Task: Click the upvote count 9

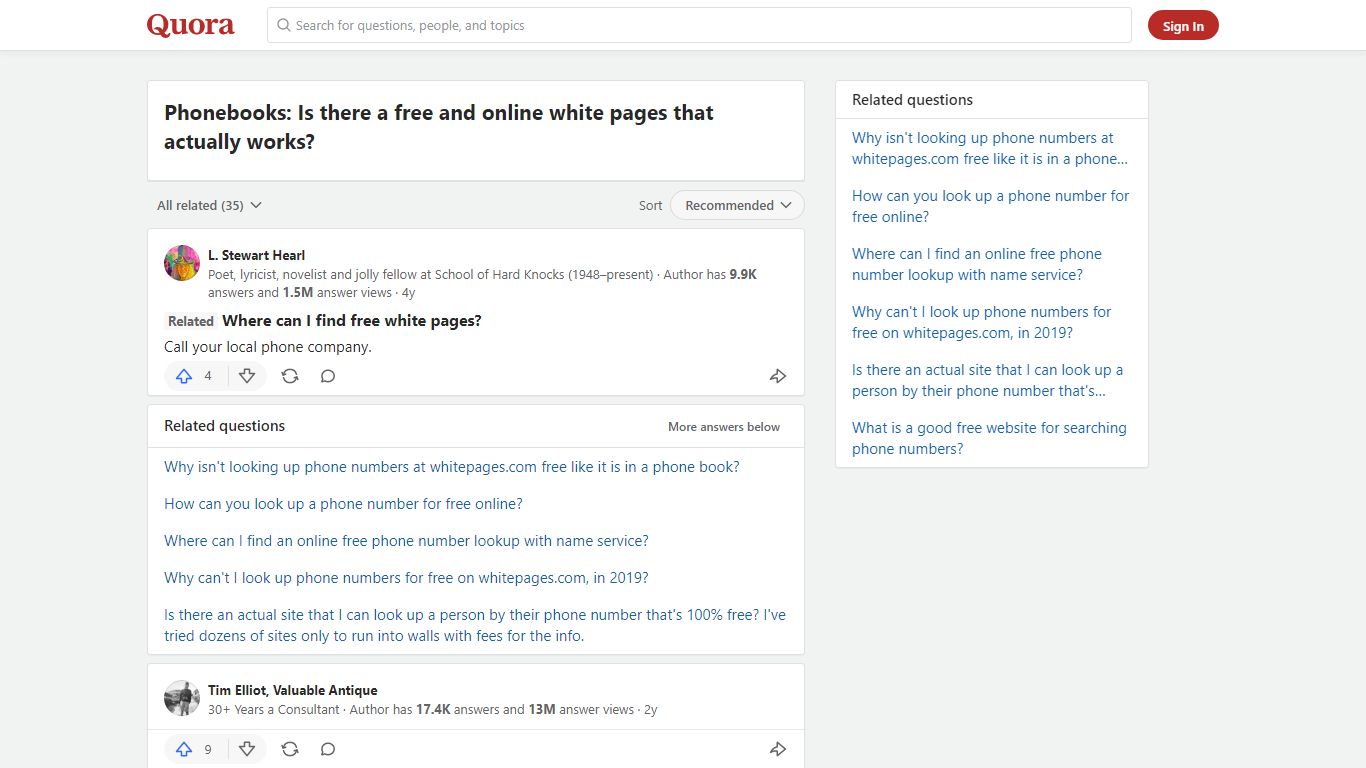Action: click(x=208, y=749)
